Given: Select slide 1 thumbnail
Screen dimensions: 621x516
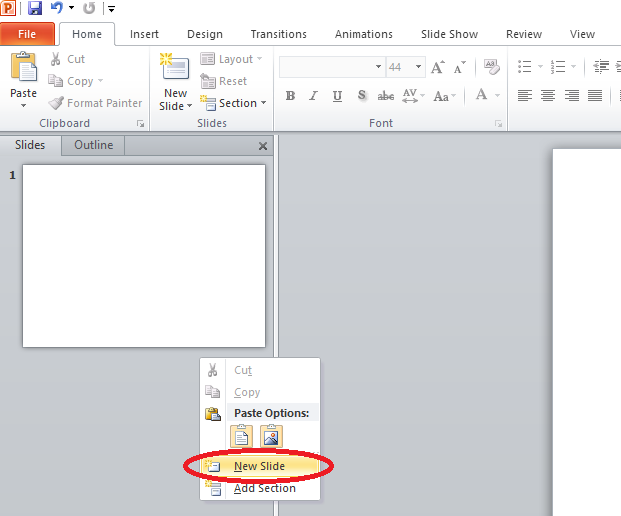Looking at the screenshot, I should click(143, 256).
